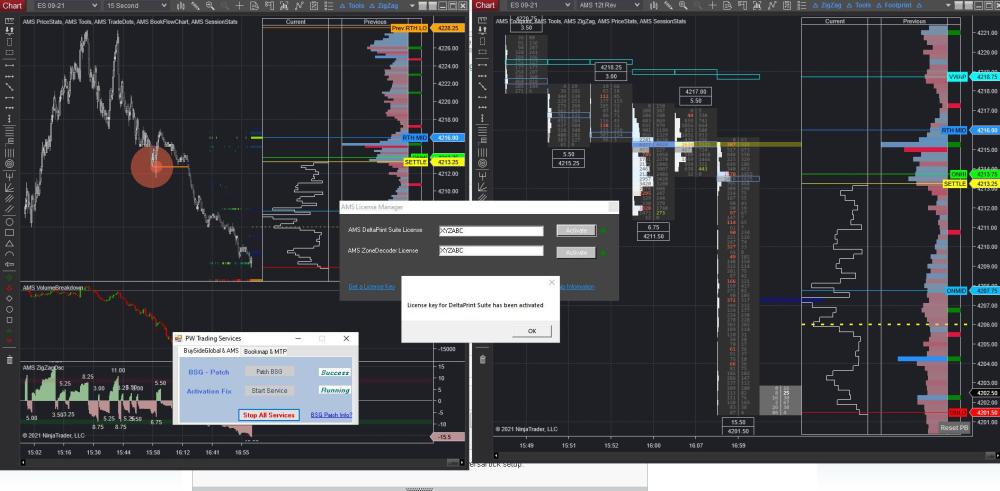Expand the 15 Second interval dropdown

pyautogui.click(x=134, y=6)
